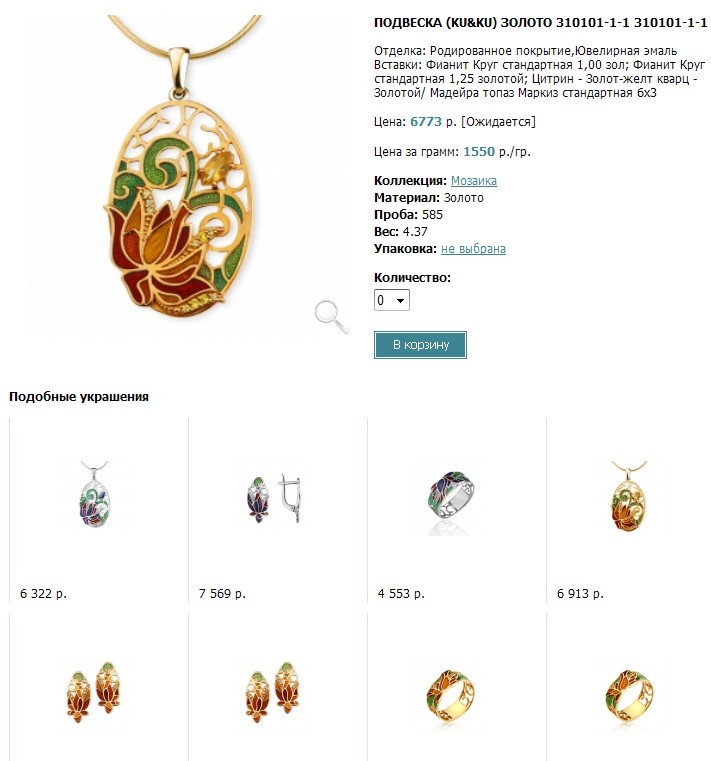
Task: Add item with В корзину button
Action: [x=420, y=345]
